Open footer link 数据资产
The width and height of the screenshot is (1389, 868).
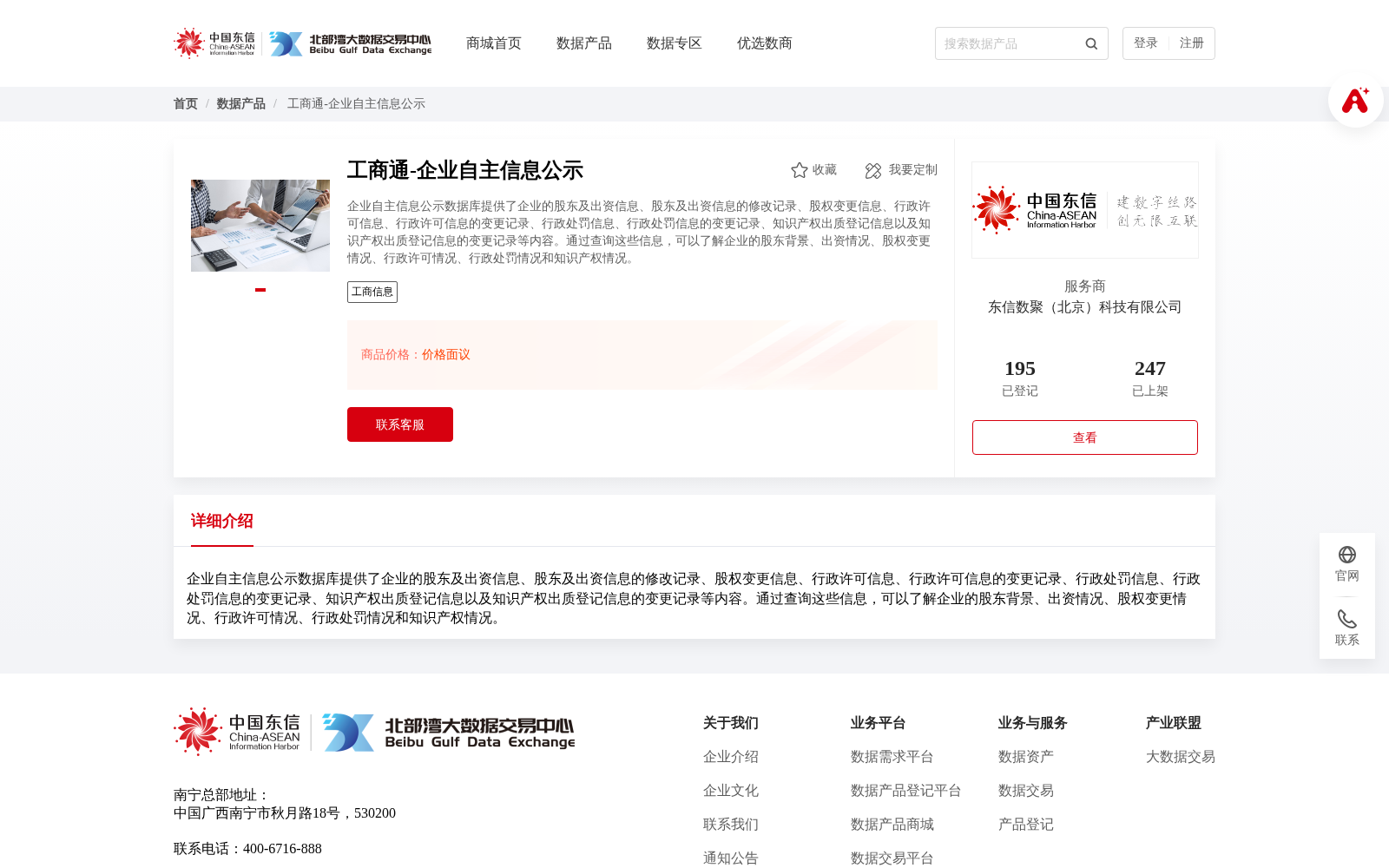(x=1026, y=757)
